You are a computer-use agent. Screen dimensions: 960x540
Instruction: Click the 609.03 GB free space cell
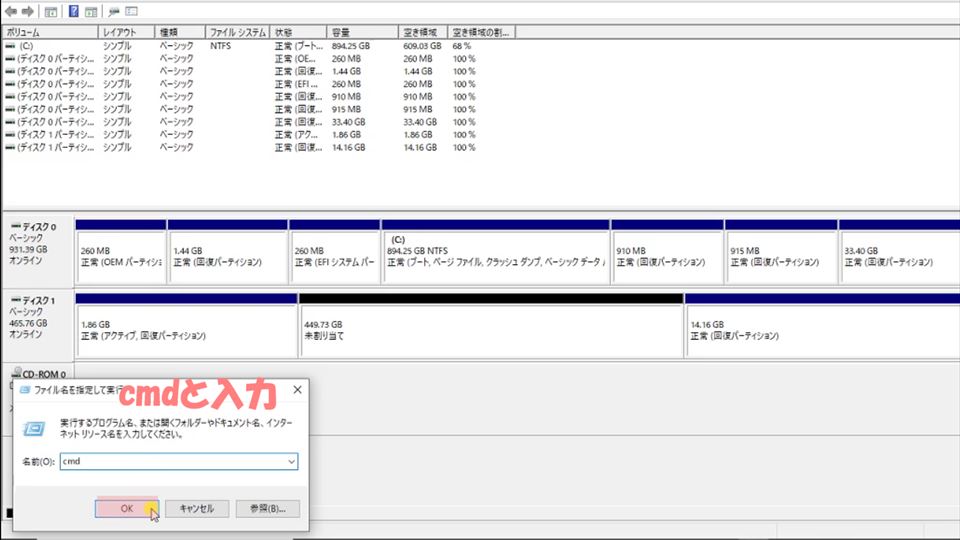tap(422, 46)
